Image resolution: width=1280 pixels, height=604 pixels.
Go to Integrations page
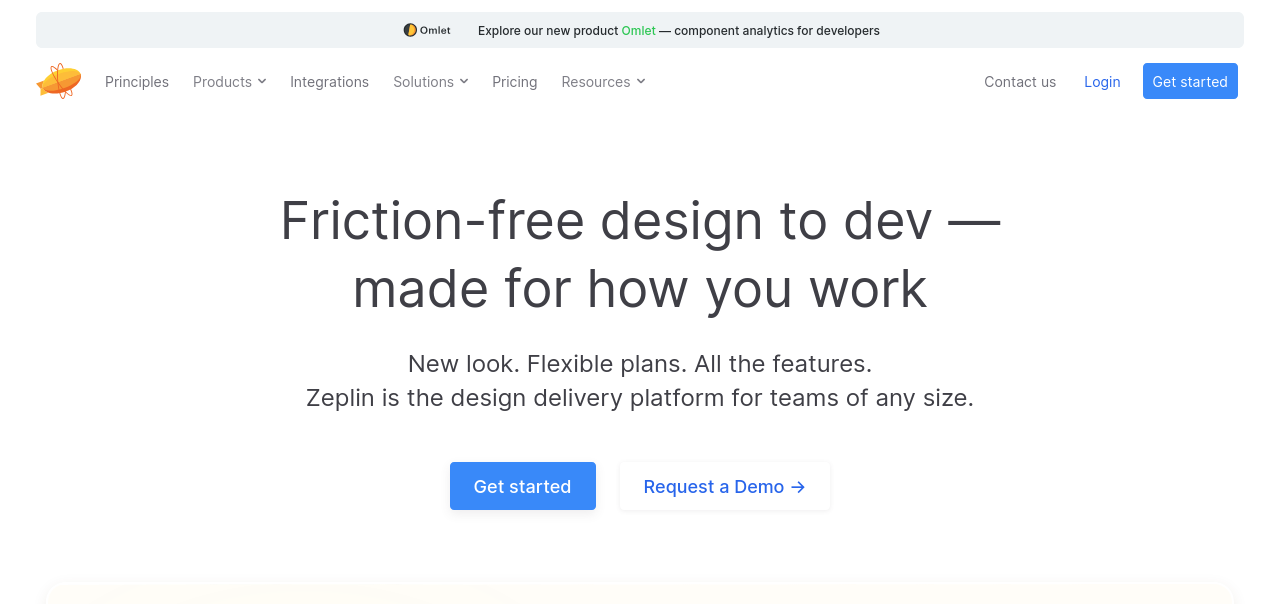pyautogui.click(x=329, y=82)
